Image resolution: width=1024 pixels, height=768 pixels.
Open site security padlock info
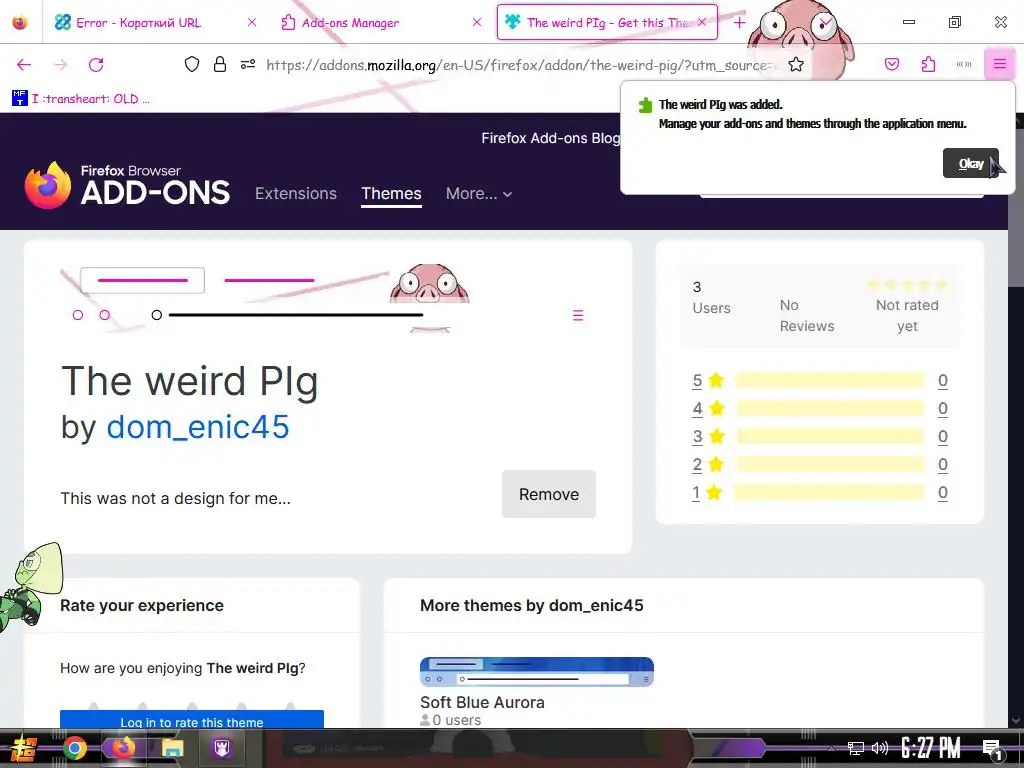pyautogui.click(x=220, y=64)
